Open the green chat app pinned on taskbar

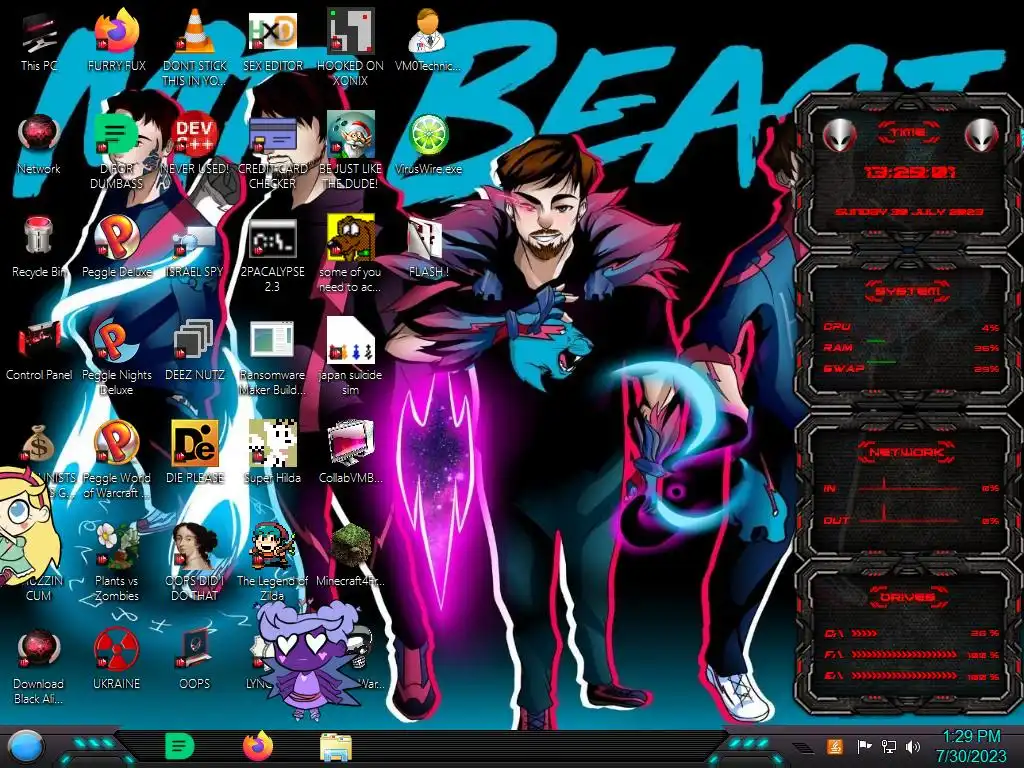coord(180,746)
